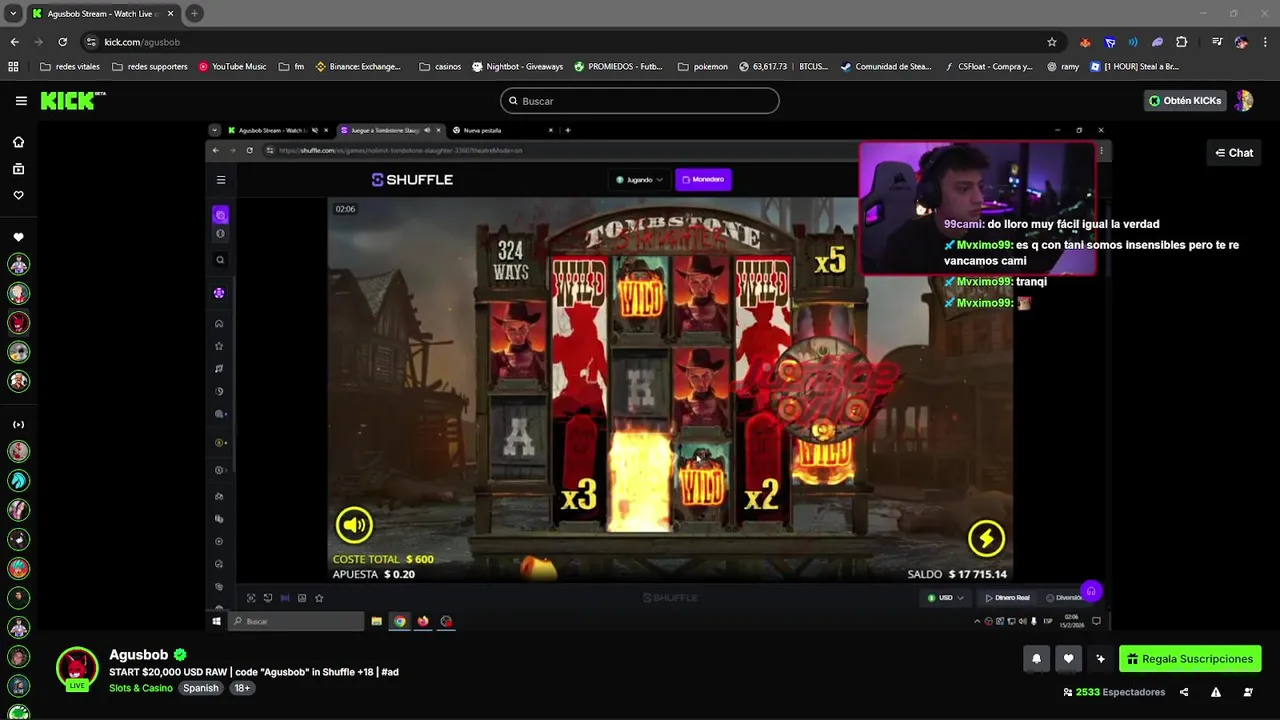1280x720 pixels.
Task: Open Chrome media controls icon
Action: (x=1217, y=42)
